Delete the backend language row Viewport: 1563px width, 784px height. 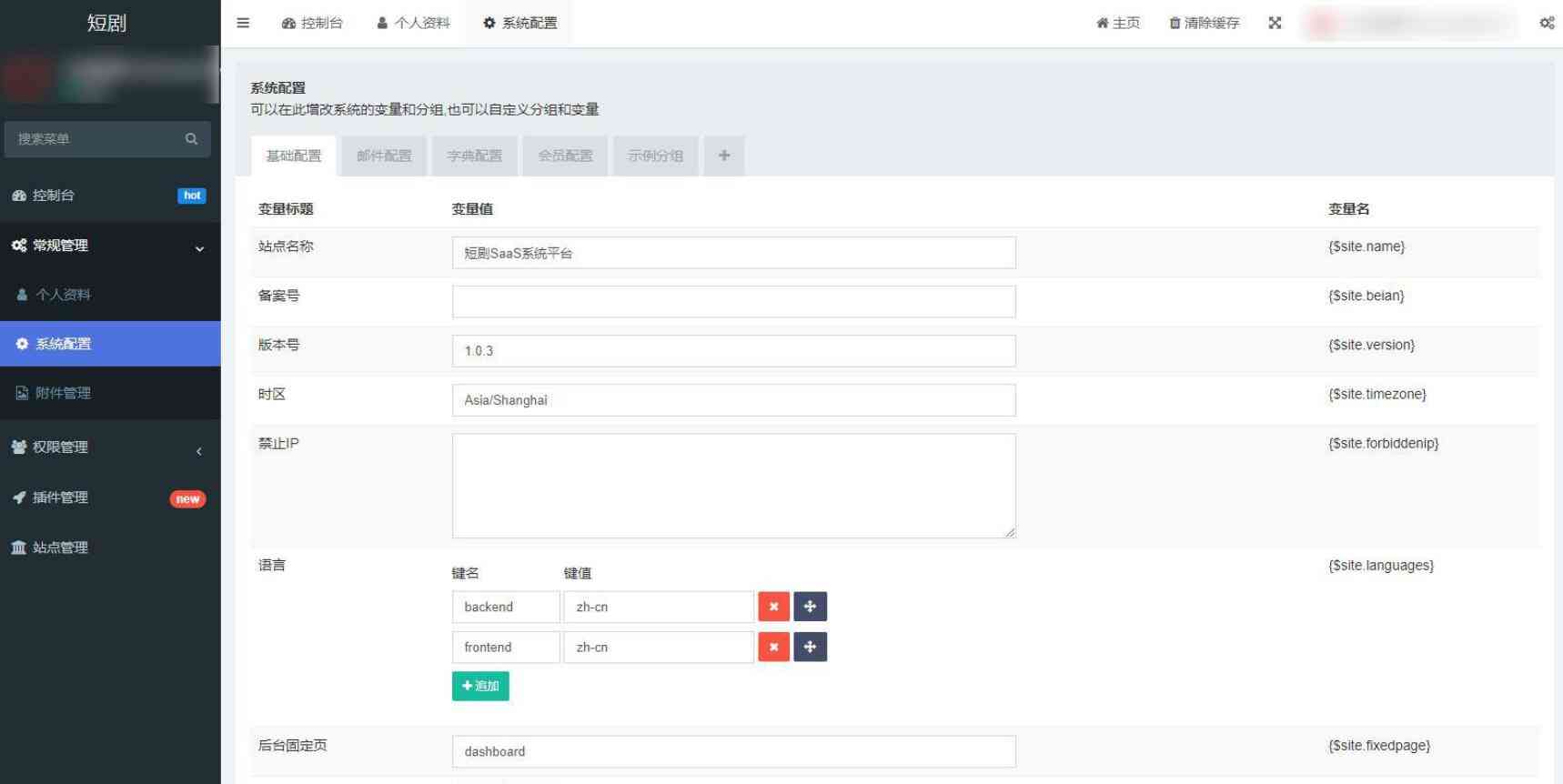point(773,607)
